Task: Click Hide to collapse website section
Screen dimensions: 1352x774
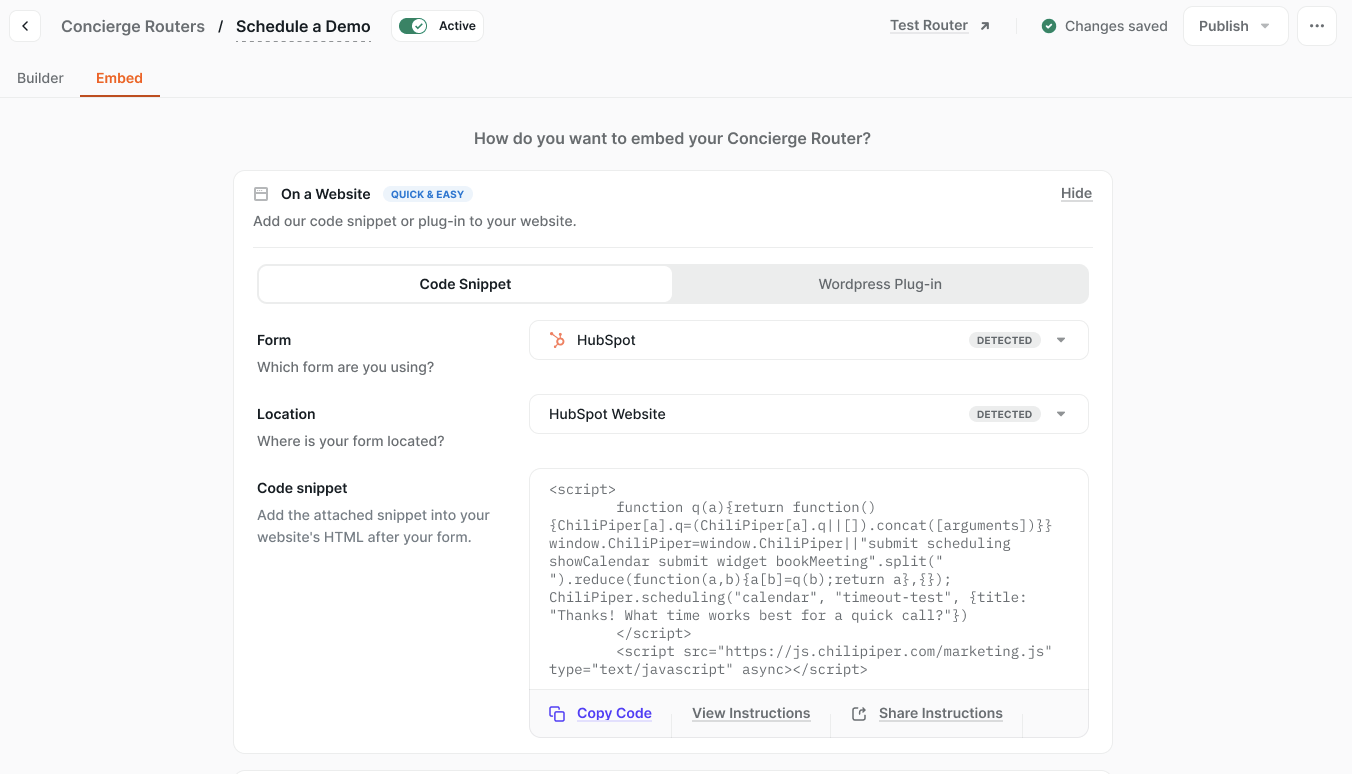Action: [1076, 193]
